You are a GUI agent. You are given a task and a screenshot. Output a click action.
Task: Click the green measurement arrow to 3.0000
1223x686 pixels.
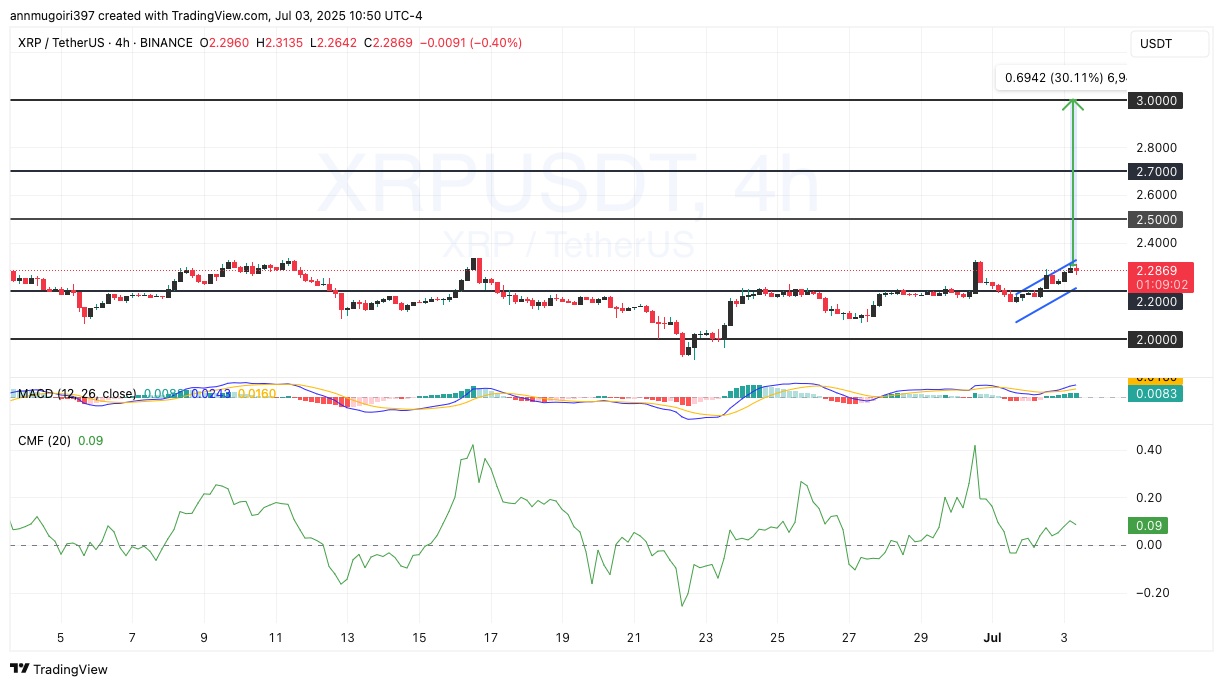(1073, 180)
